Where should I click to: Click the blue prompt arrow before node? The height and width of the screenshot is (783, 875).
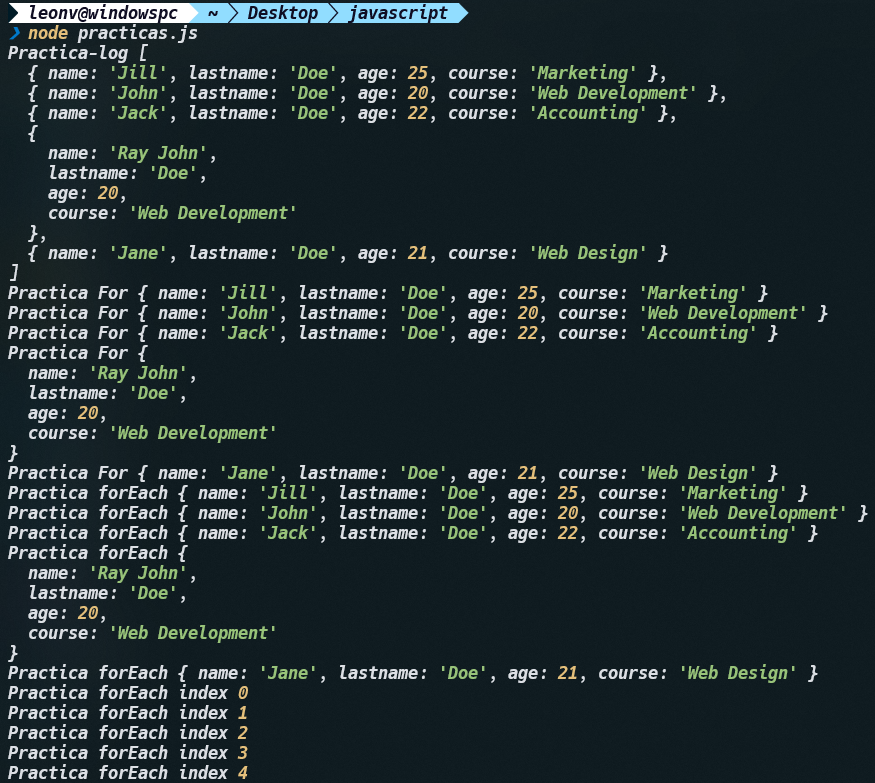tap(14, 33)
